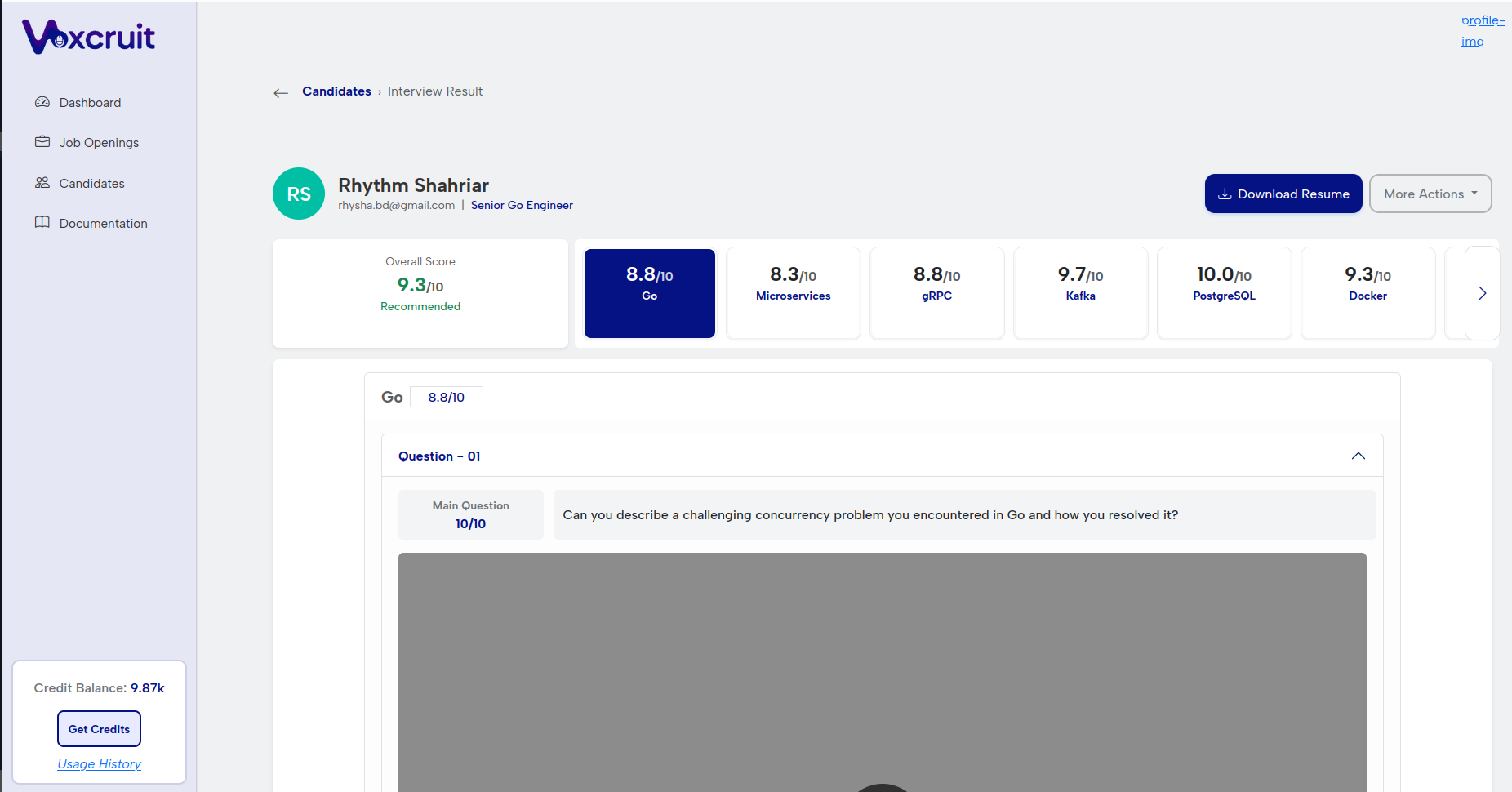Click the Overall Score 9.3/10 card
Image resolution: width=1512 pixels, height=792 pixels.
[x=420, y=293]
